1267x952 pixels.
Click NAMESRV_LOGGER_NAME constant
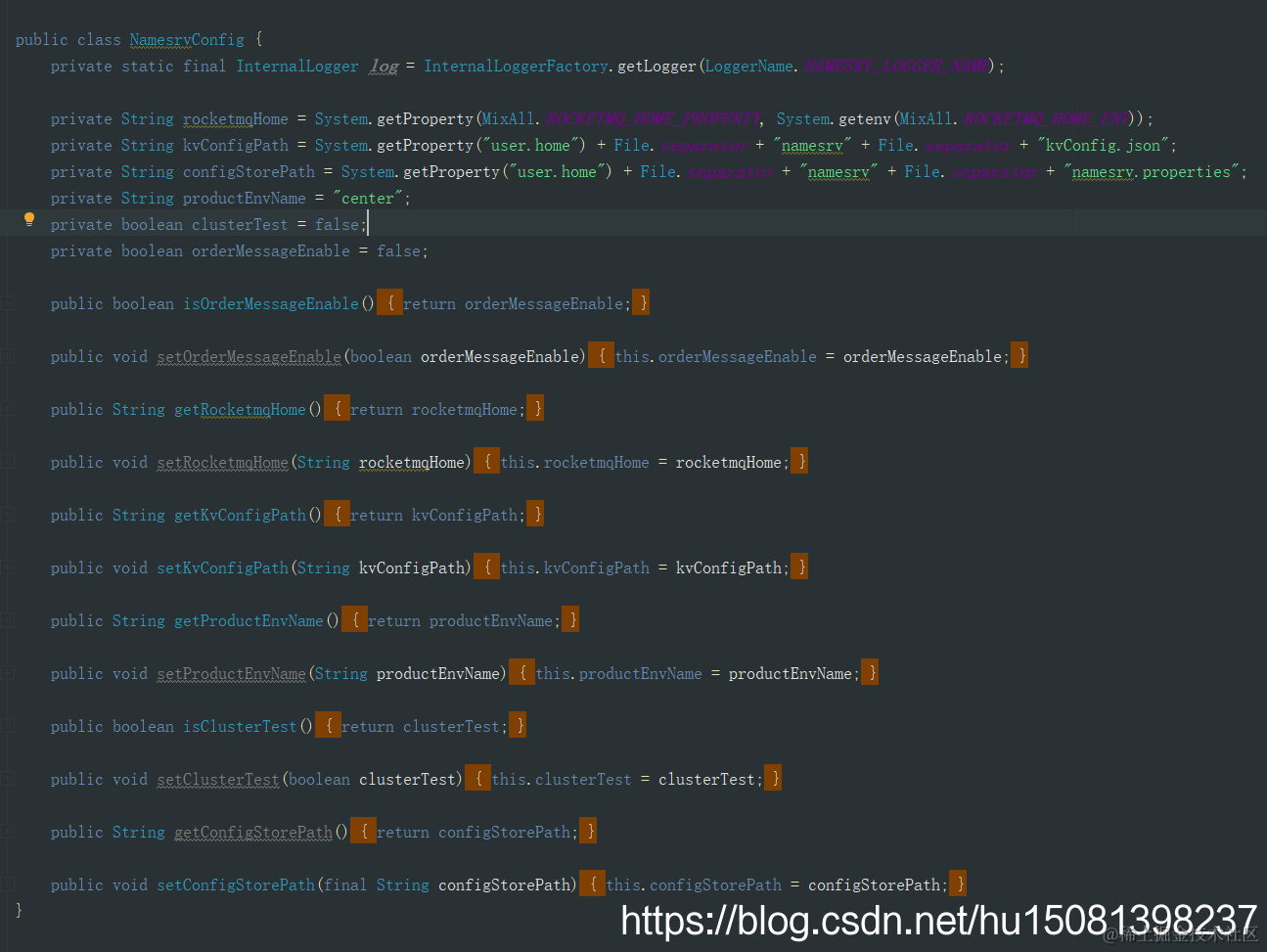click(x=895, y=66)
